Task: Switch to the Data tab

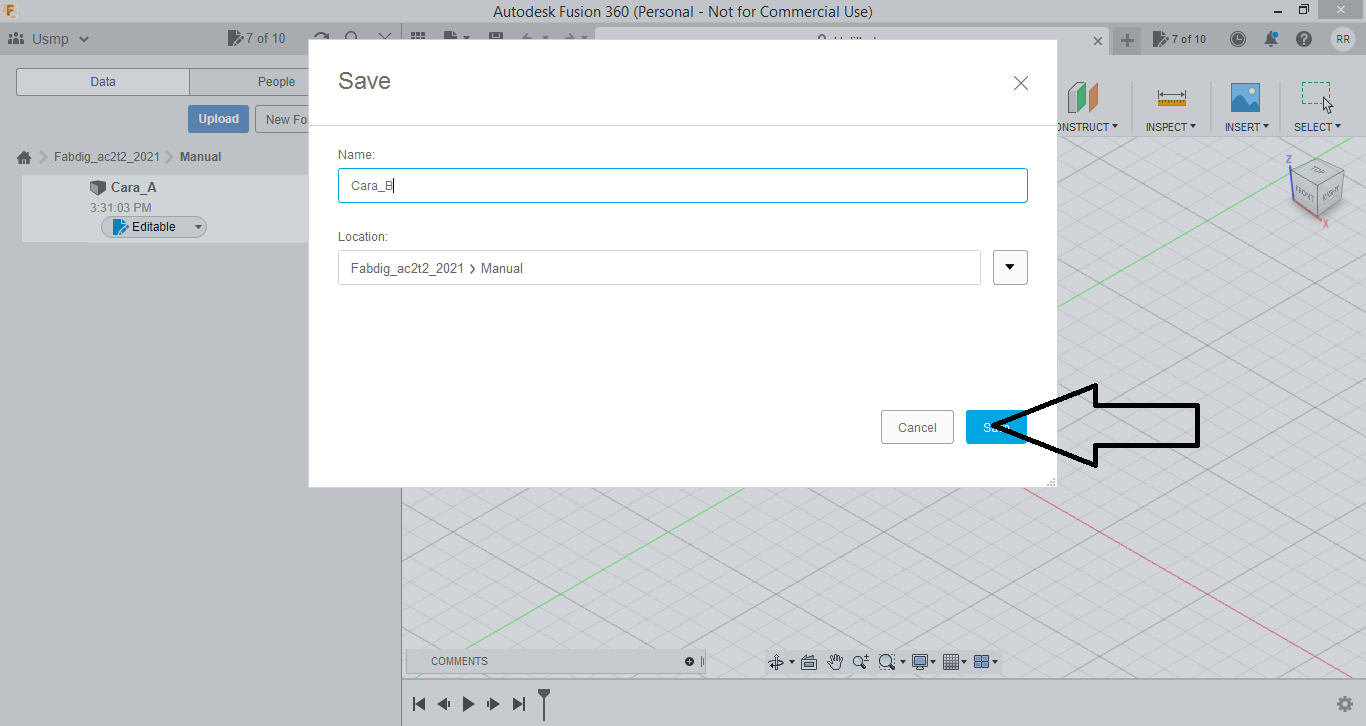Action: click(103, 82)
